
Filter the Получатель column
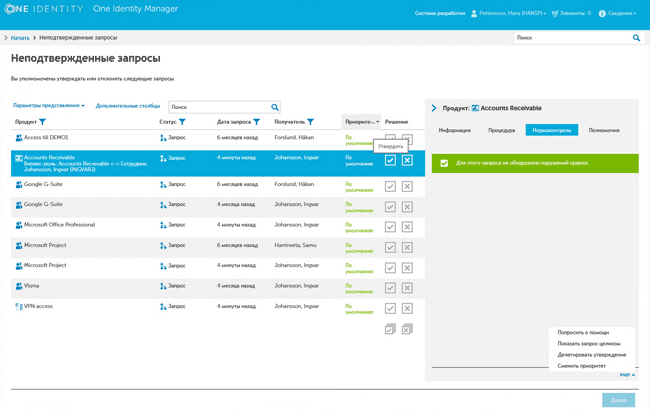(x=310, y=122)
